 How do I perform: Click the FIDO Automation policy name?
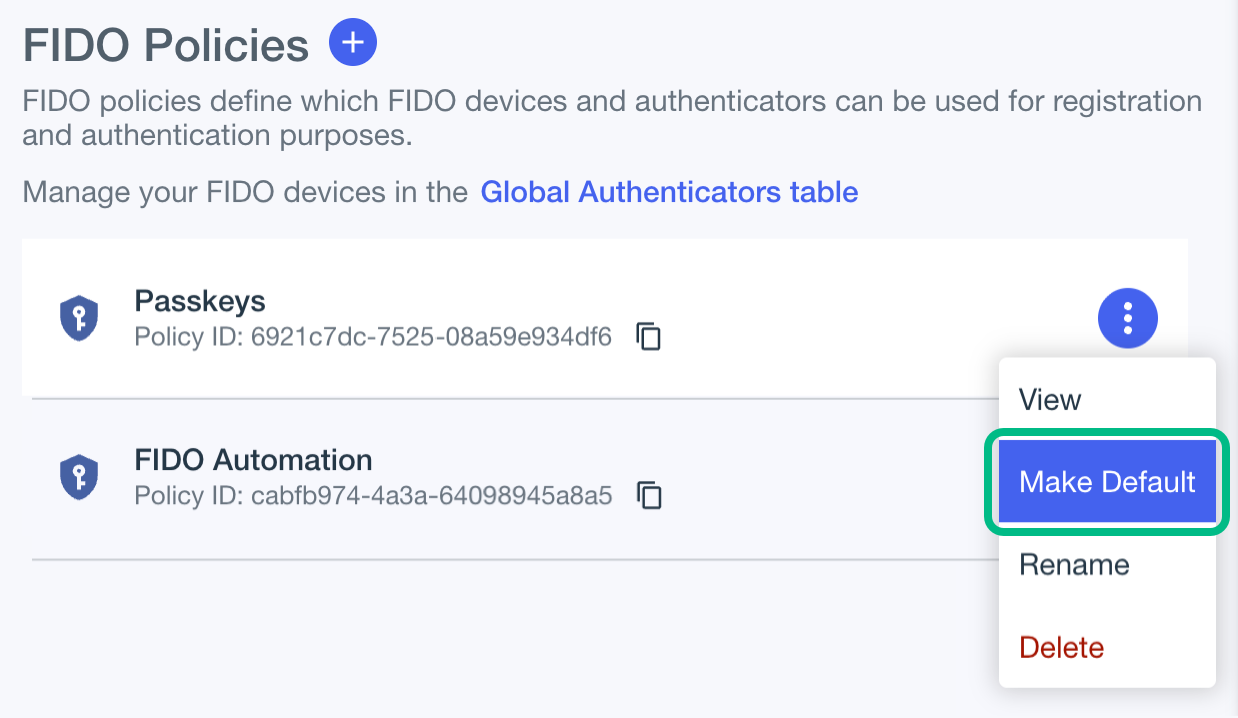coord(253,460)
